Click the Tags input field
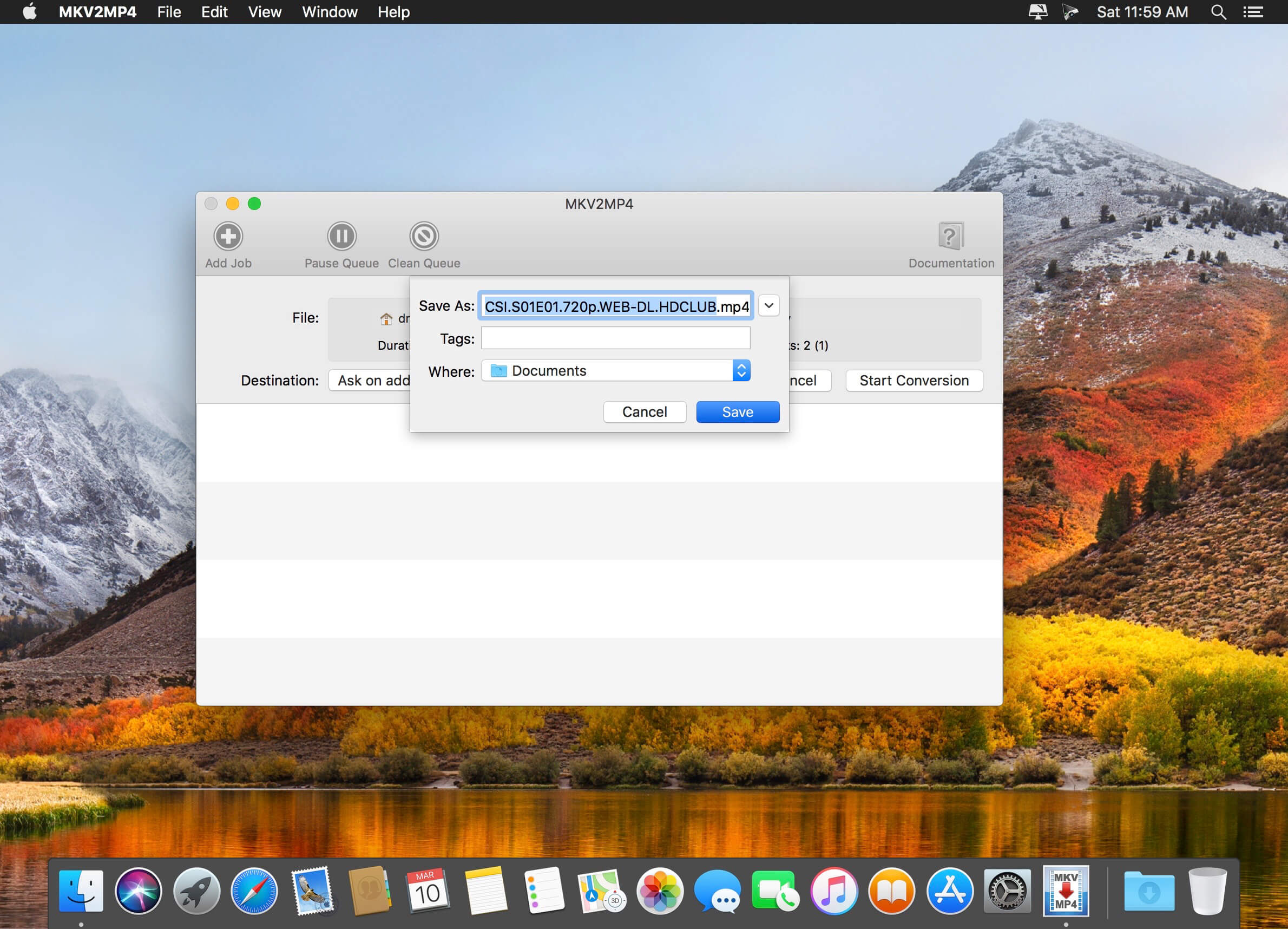This screenshot has height=929, width=1288. pos(616,338)
